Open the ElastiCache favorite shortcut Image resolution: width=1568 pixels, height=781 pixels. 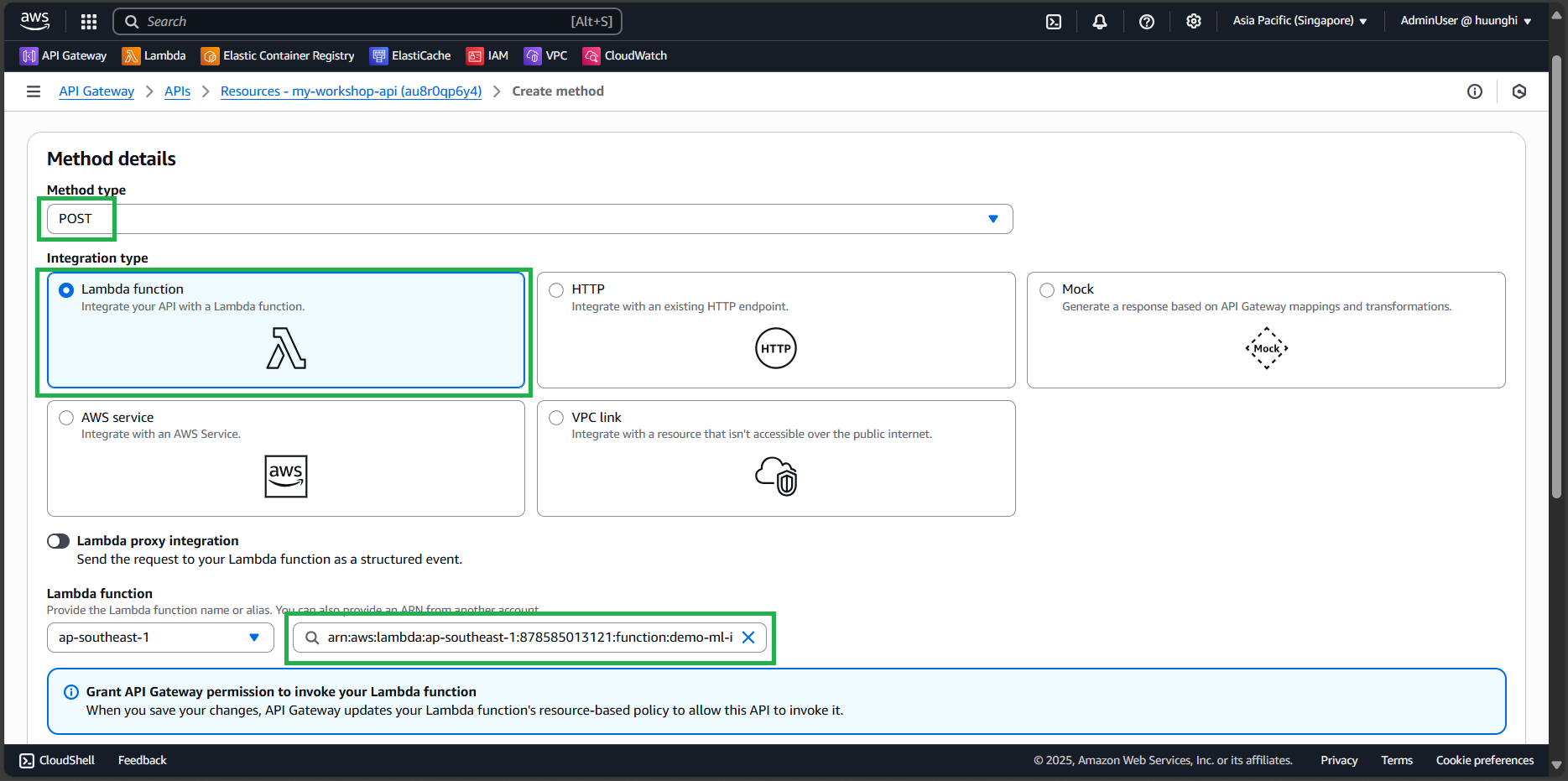click(410, 56)
